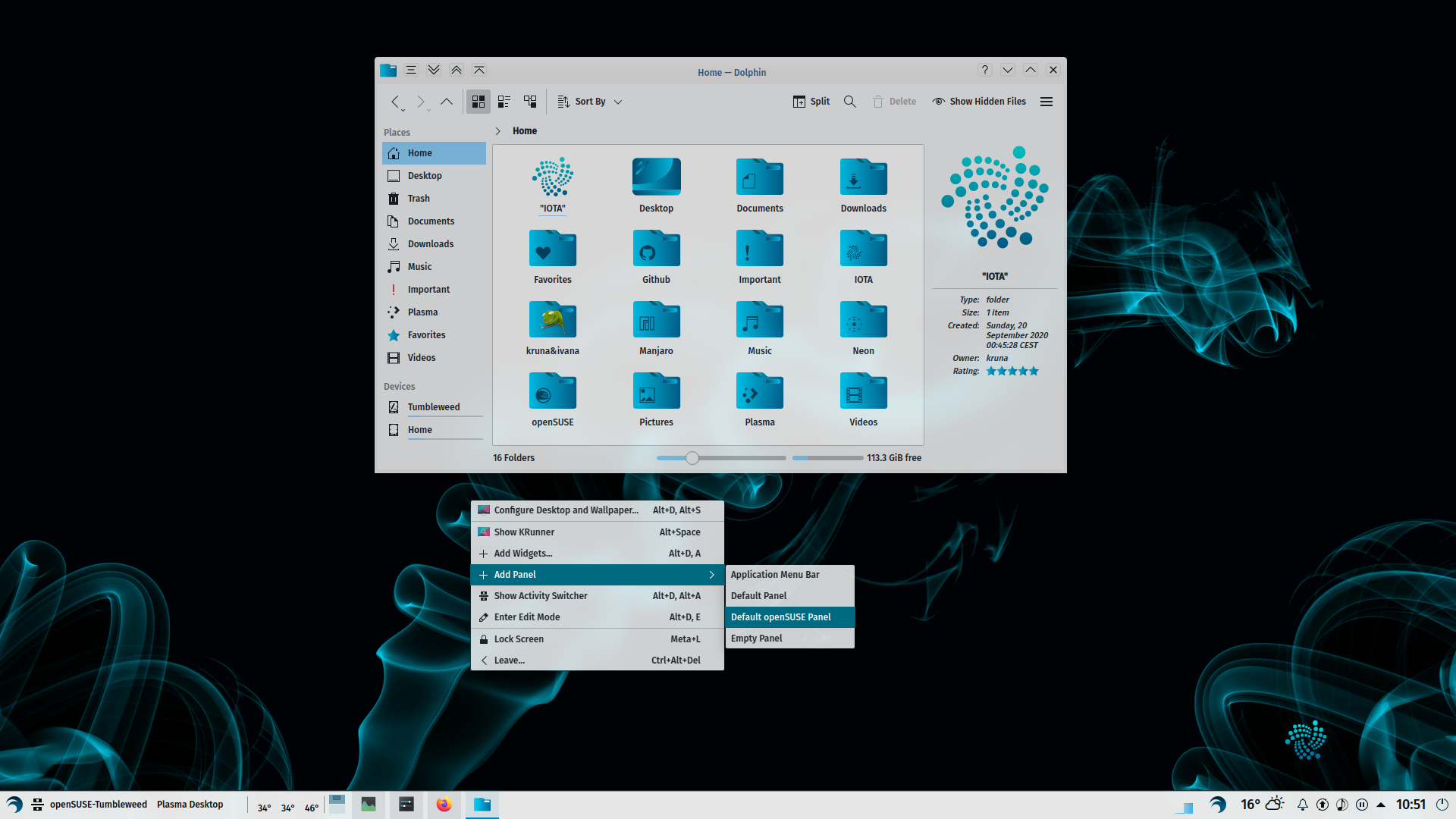The width and height of the screenshot is (1456, 819).
Task: Navigate up to parent folder
Action: (447, 102)
